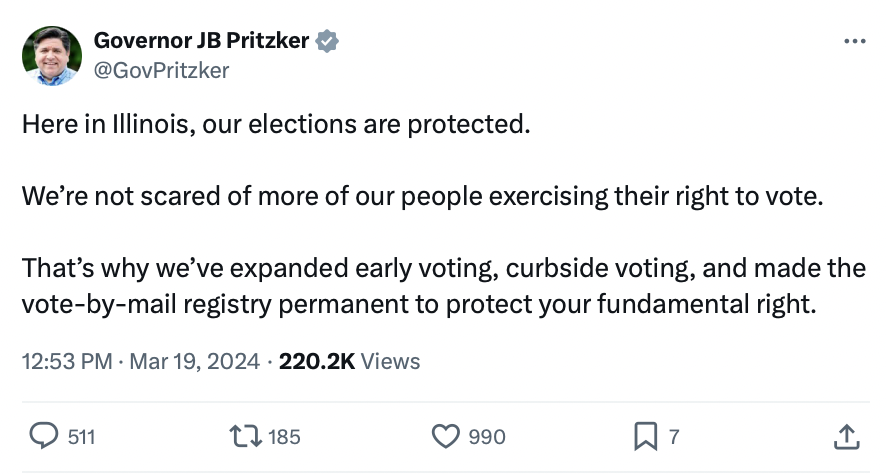
Task: Like the tweet with the heart icon
Action: pos(444,436)
